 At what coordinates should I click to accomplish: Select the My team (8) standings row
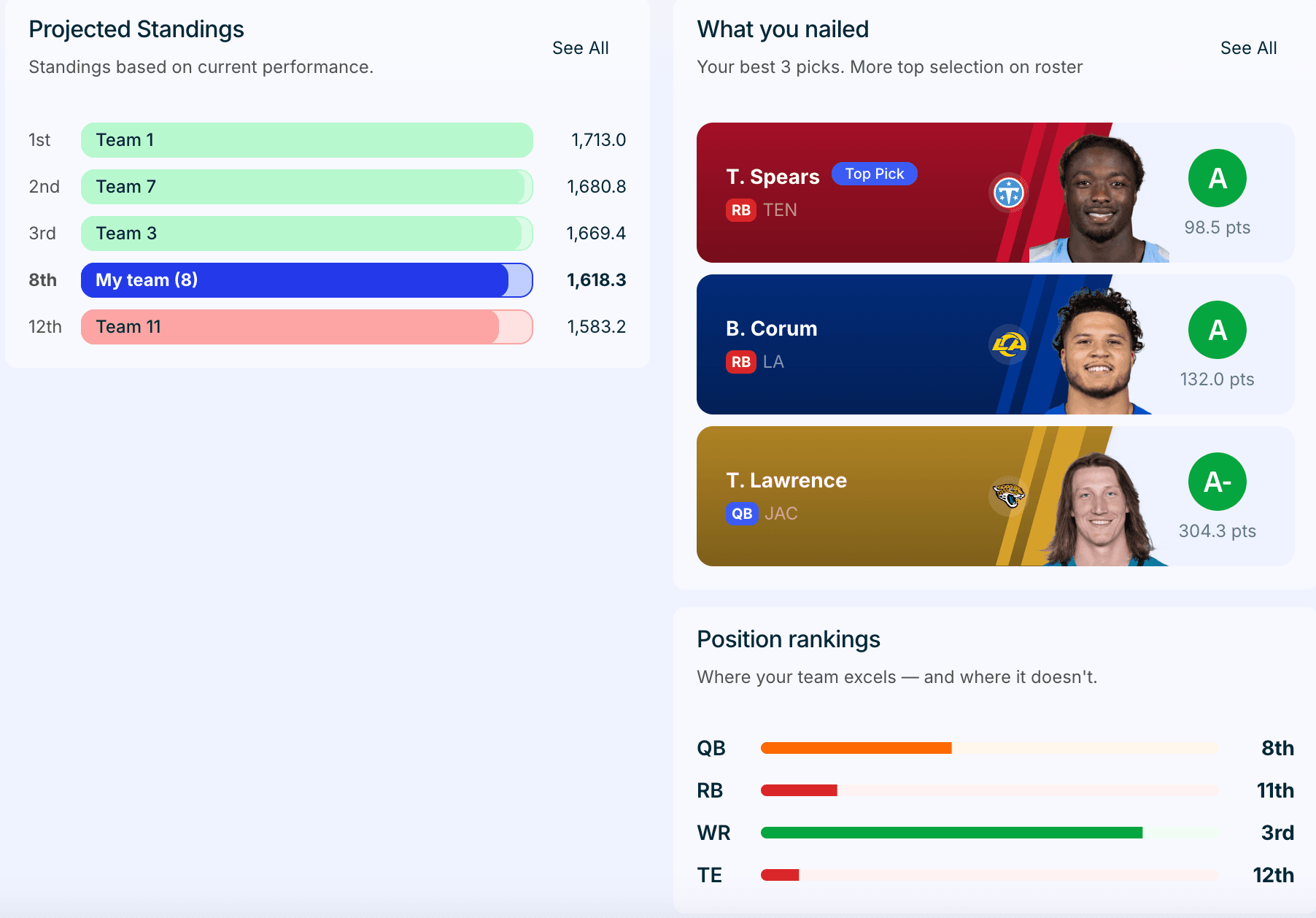pos(328,280)
